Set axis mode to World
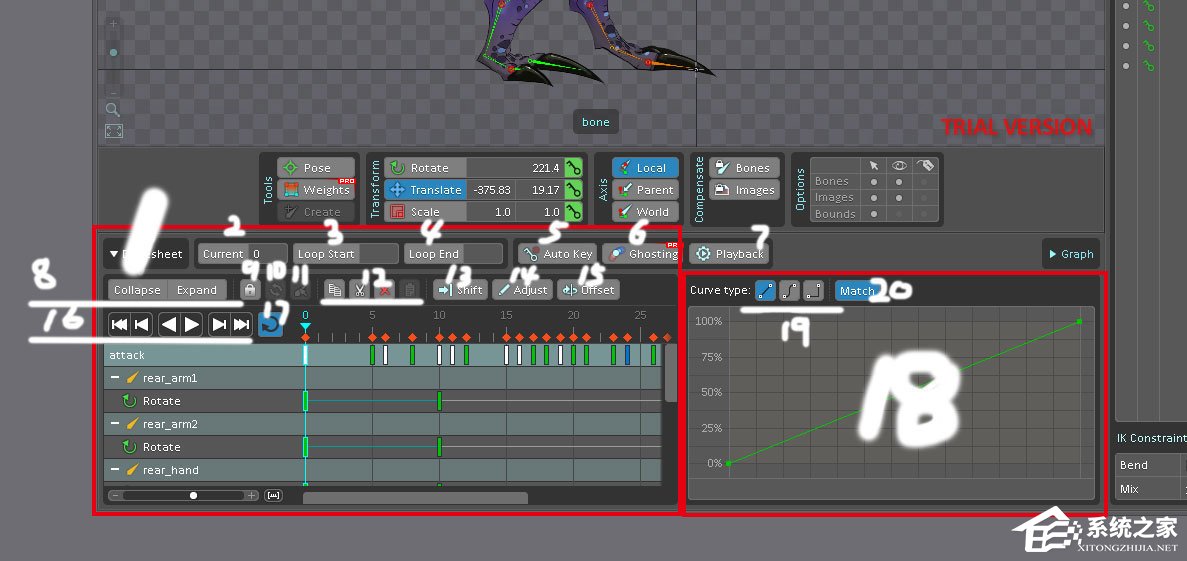This screenshot has width=1187, height=561. click(x=645, y=211)
